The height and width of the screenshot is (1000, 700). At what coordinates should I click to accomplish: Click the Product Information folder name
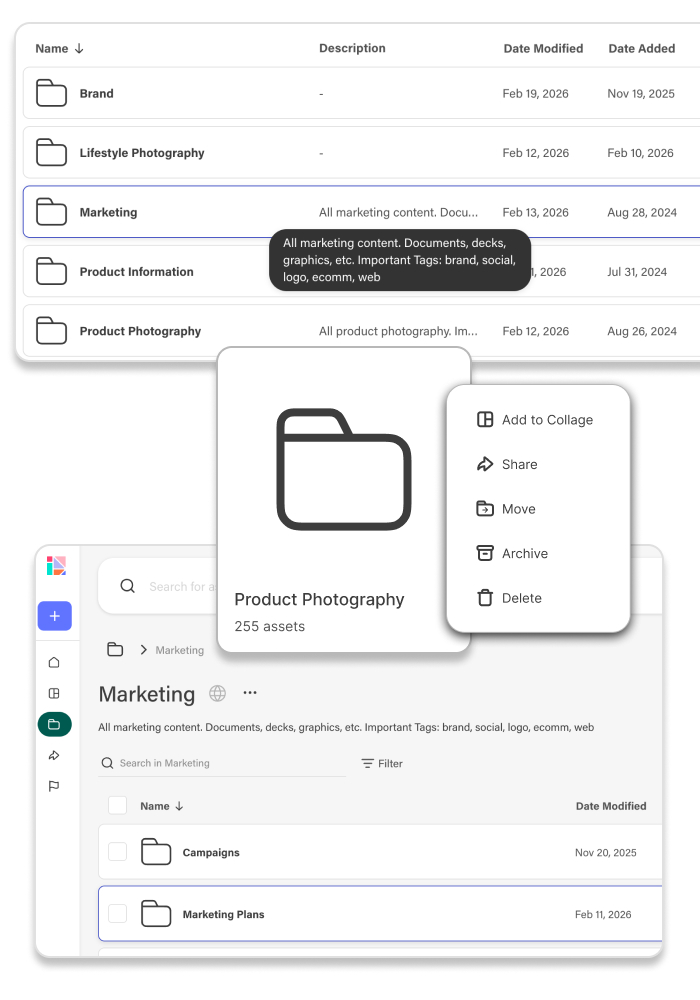point(136,272)
